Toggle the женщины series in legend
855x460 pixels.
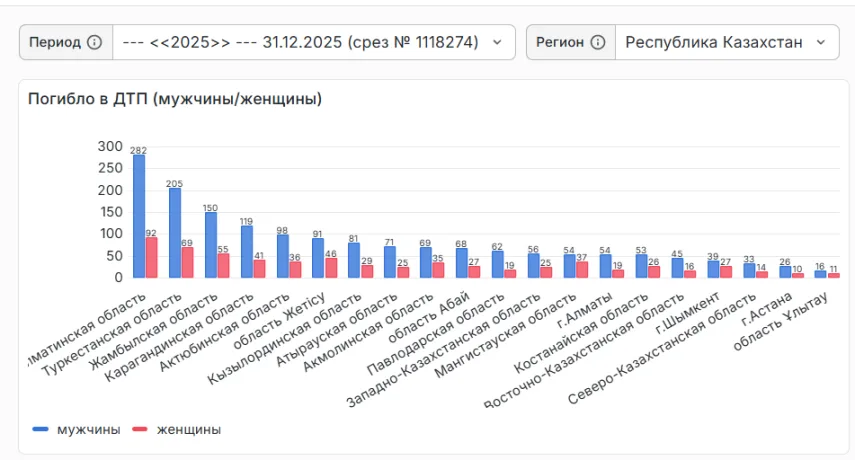(x=177, y=429)
